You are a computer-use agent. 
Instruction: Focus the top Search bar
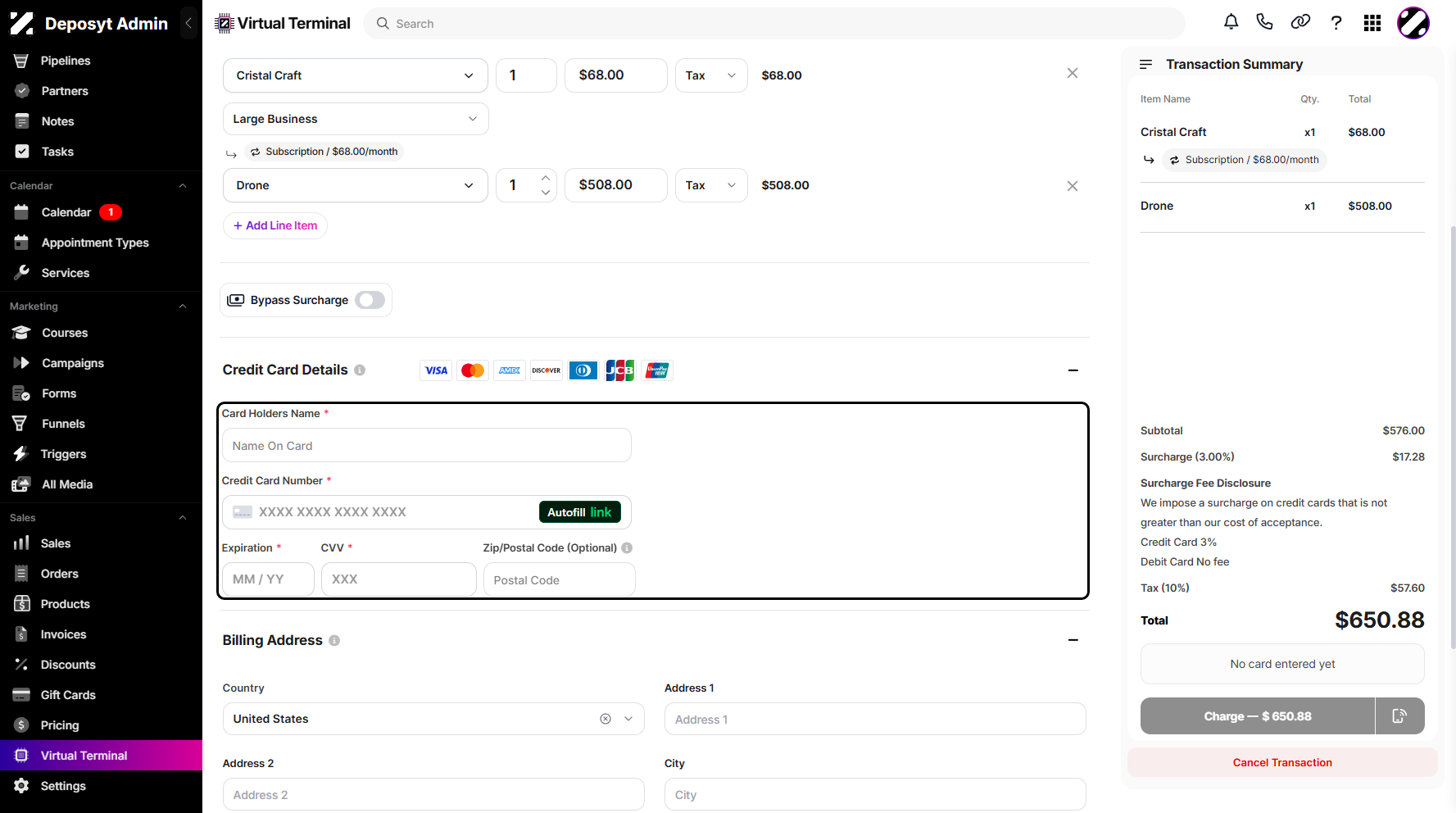click(x=774, y=24)
